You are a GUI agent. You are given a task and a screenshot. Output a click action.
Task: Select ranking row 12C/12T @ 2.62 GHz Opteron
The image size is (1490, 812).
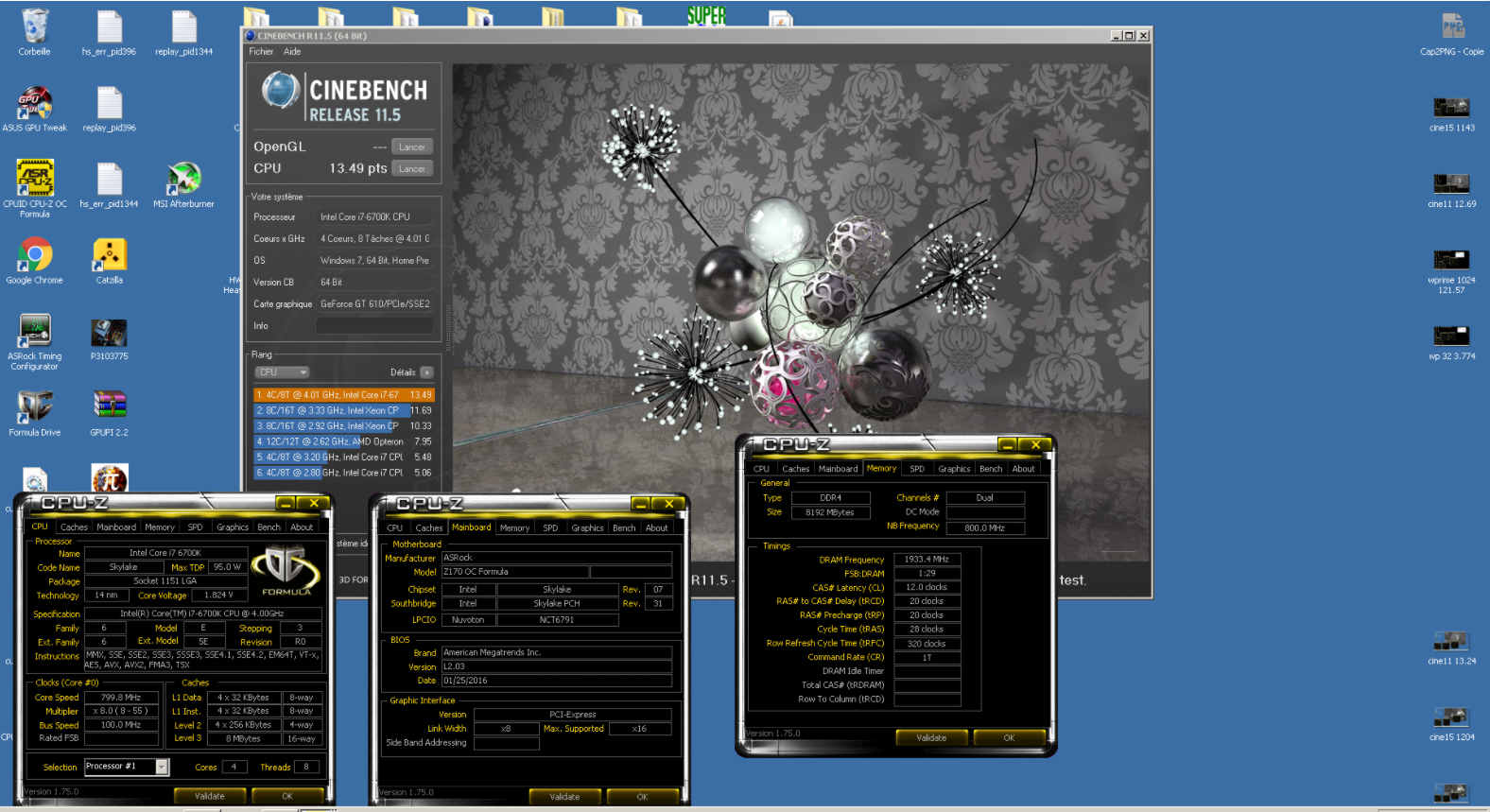tap(344, 441)
